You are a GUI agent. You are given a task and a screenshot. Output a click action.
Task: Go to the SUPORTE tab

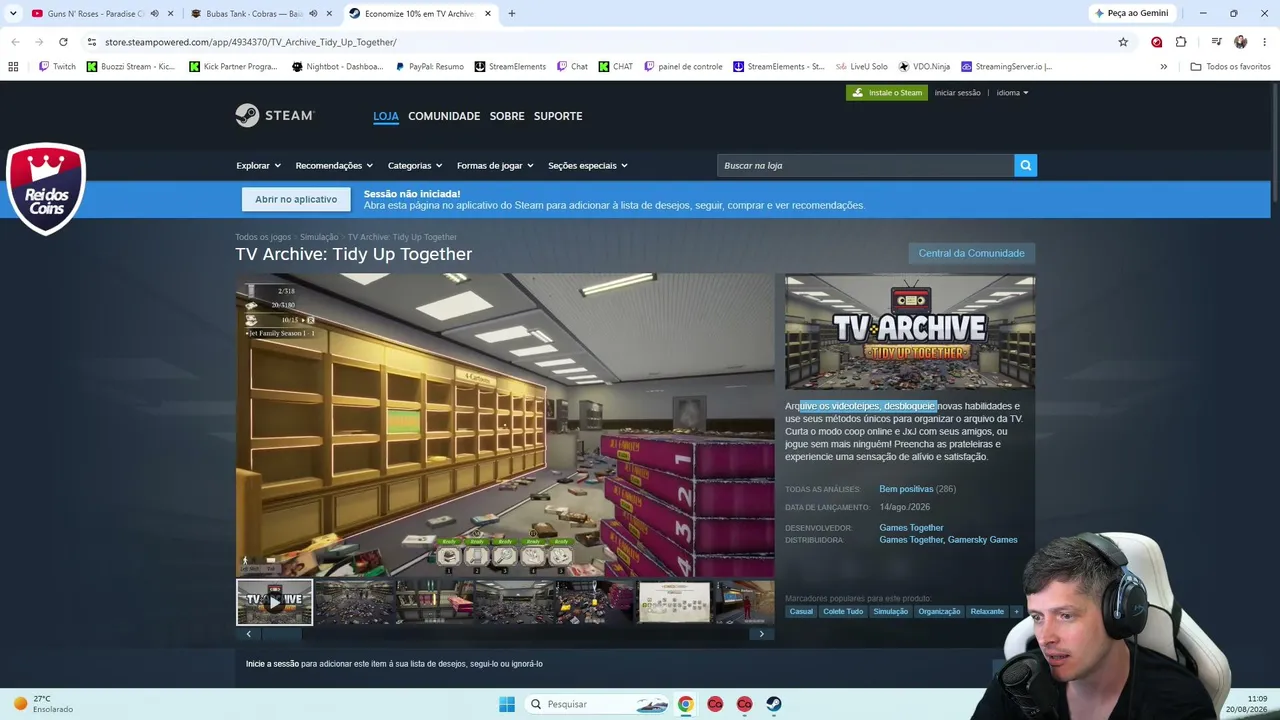558,116
